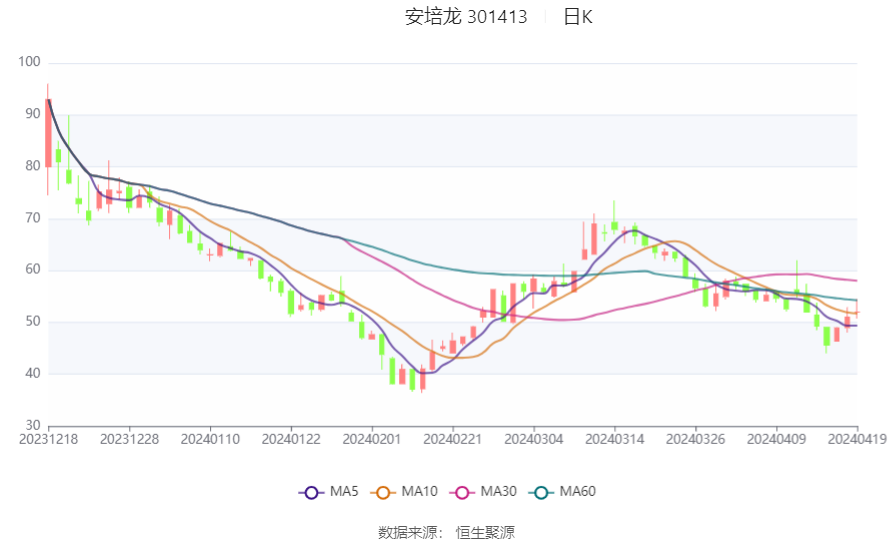The image size is (893, 542).
Task: Click the 20240221 date axis label
Action: pos(453,440)
